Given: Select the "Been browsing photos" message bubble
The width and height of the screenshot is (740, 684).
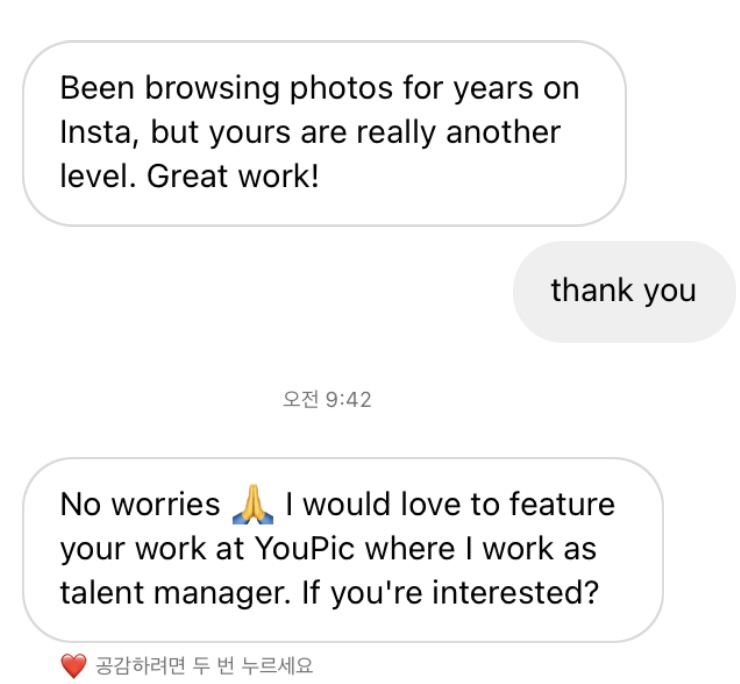Looking at the screenshot, I should click(323, 133).
